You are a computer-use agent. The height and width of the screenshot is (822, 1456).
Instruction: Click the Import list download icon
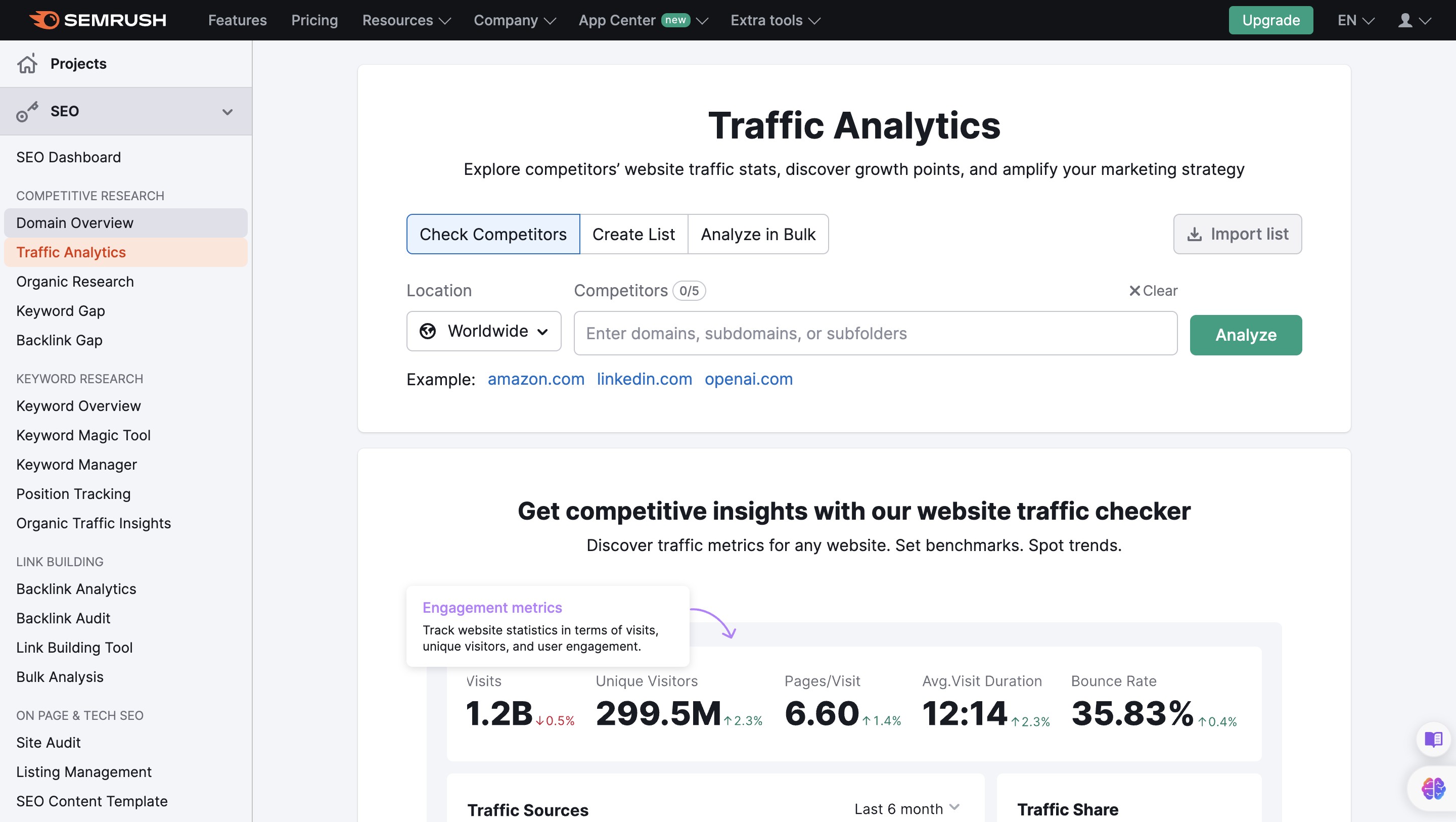tap(1194, 234)
